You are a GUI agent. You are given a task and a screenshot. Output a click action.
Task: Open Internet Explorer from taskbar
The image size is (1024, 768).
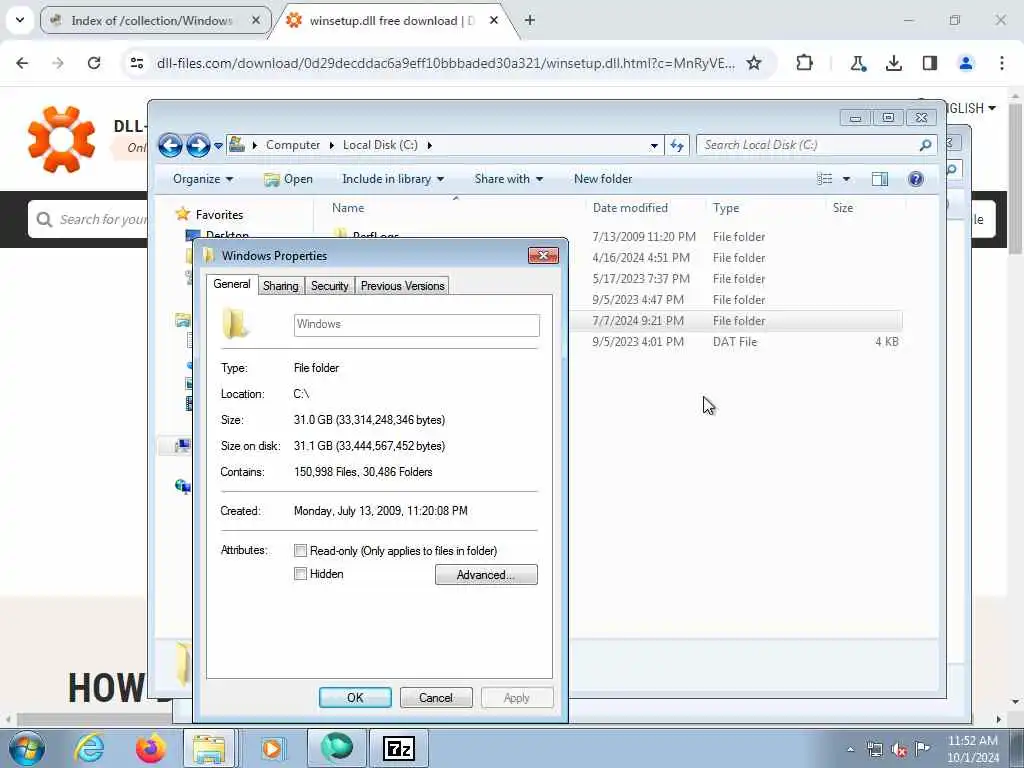[89, 748]
